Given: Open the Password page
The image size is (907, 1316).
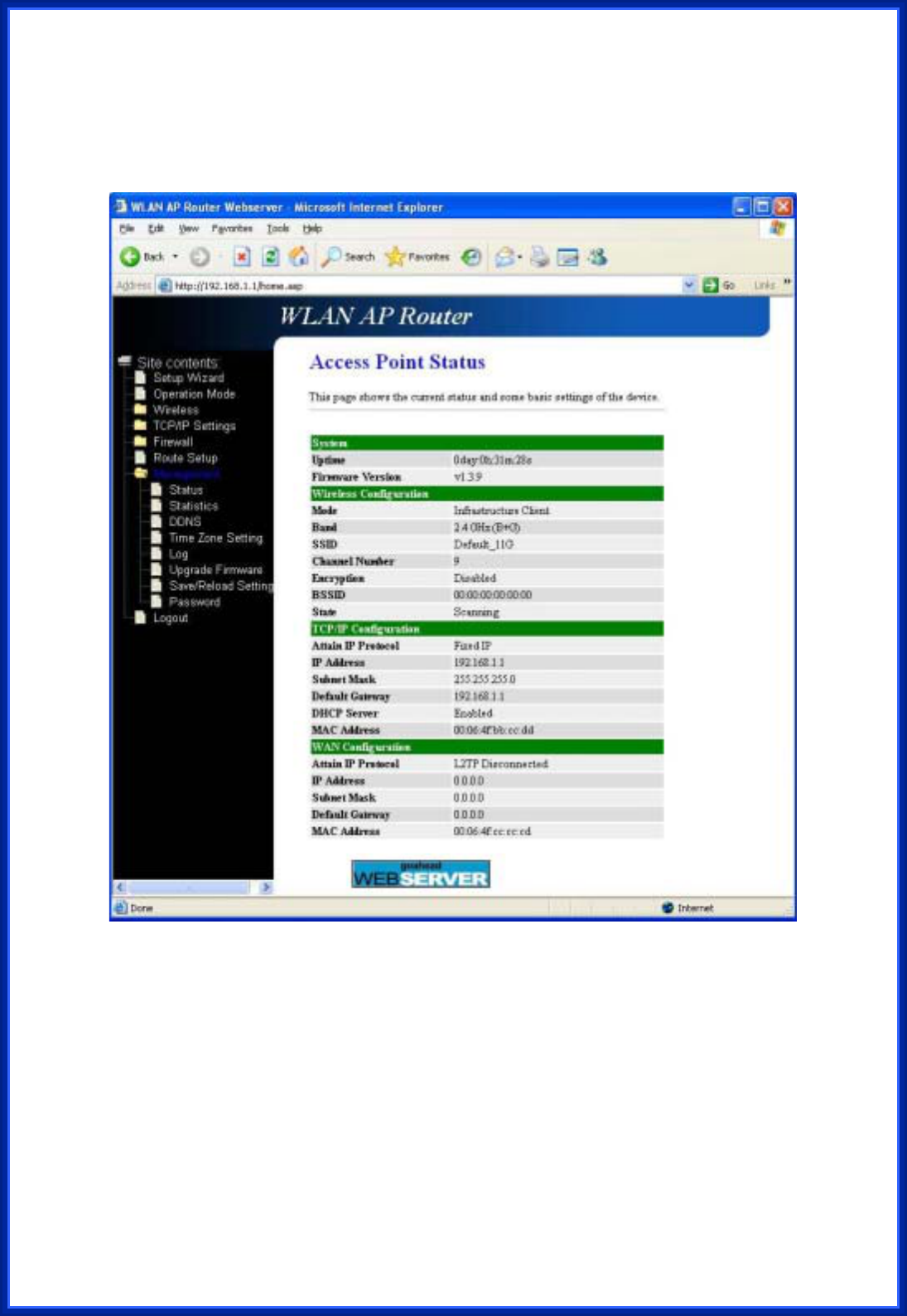Looking at the screenshot, I should 194,602.
